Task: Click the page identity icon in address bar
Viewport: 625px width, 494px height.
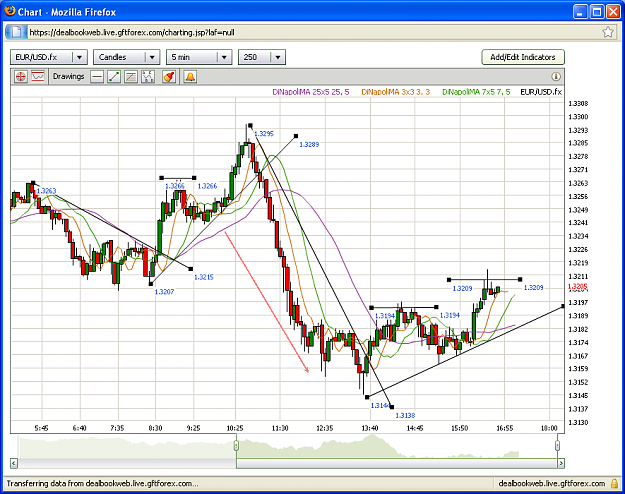Action: (16, 32)
